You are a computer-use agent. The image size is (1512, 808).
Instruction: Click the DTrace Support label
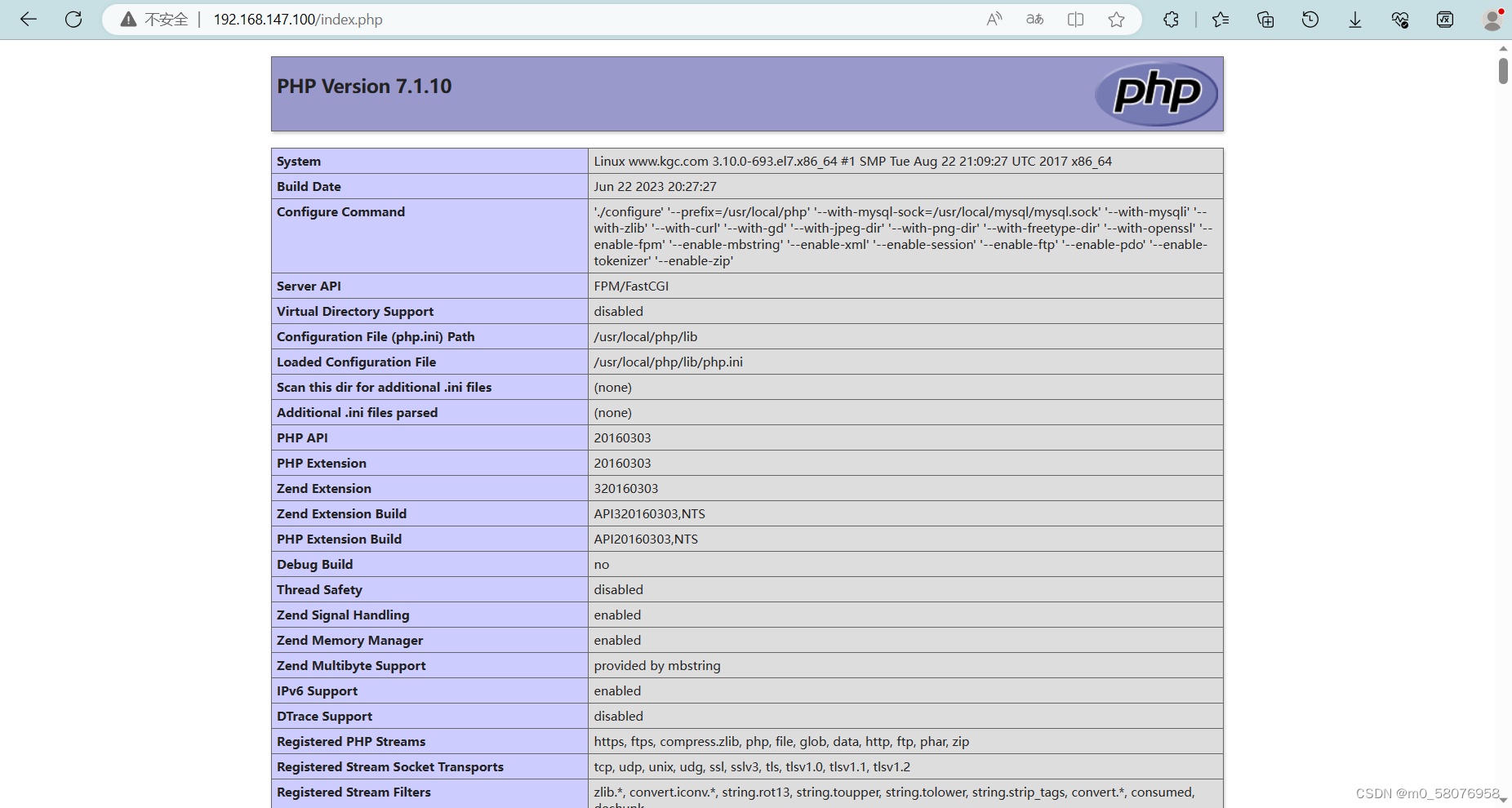click(324, 717)
